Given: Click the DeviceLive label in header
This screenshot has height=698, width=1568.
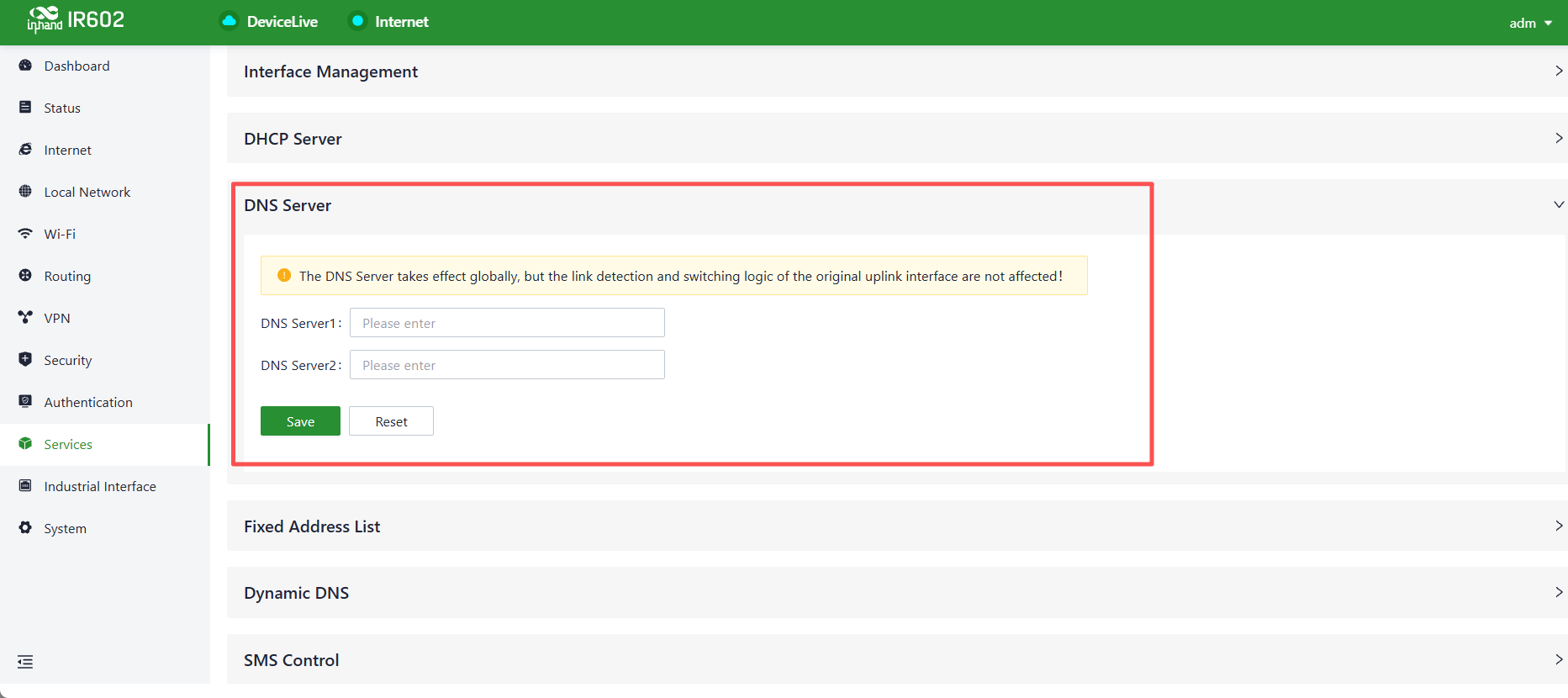Looking at the screenshot, I should [282, 22].
